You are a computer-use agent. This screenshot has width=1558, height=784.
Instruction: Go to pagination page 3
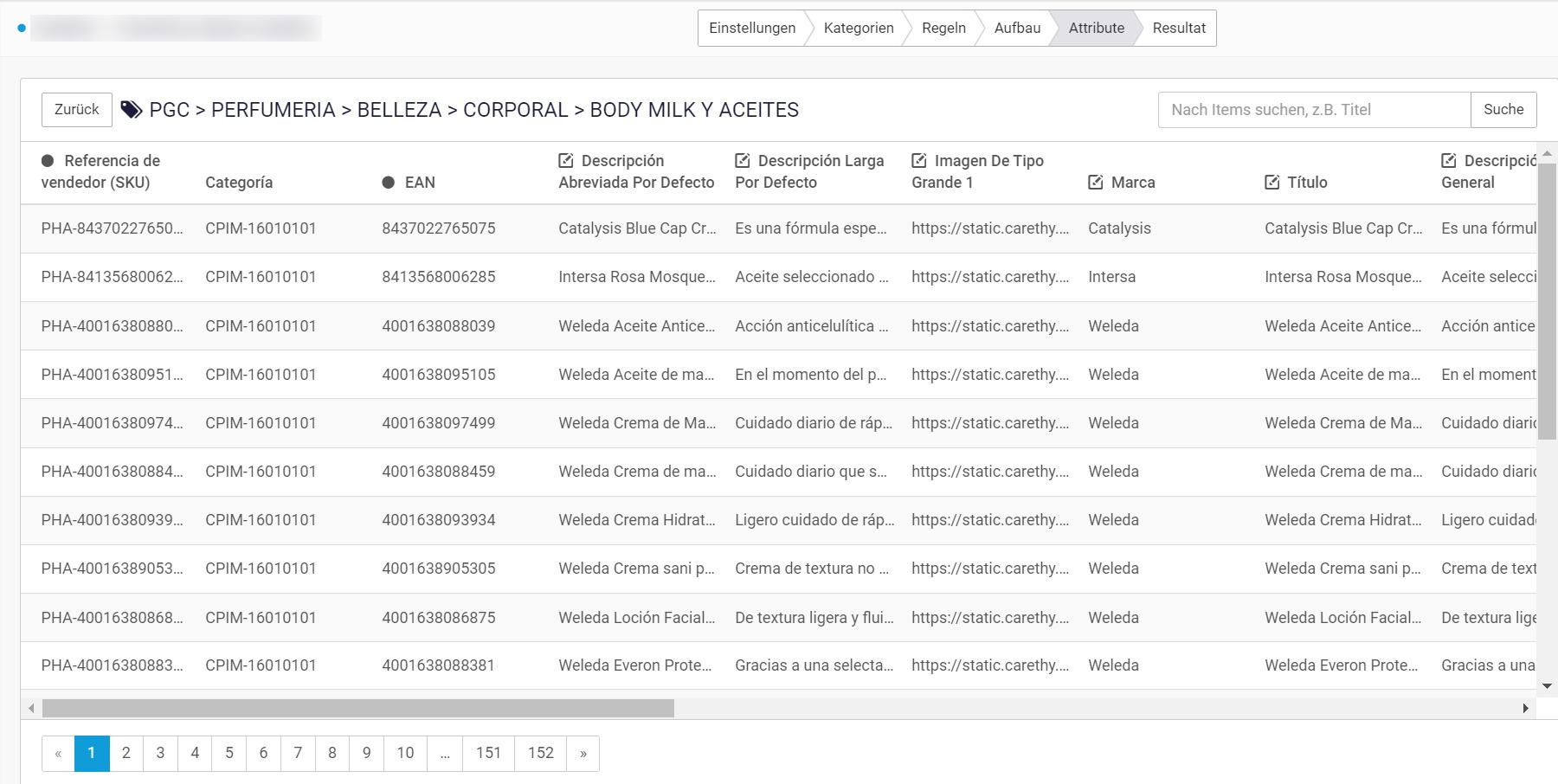pos(160,753)
